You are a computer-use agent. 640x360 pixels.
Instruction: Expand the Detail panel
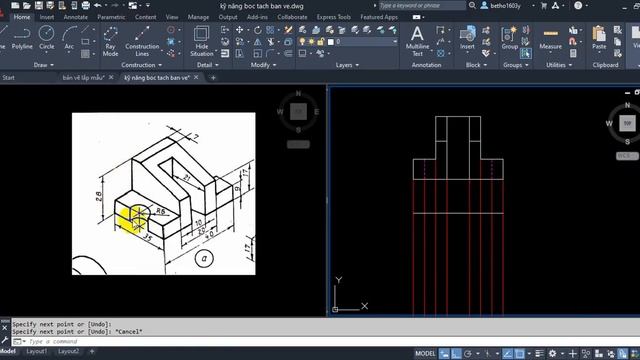(207, 65)
